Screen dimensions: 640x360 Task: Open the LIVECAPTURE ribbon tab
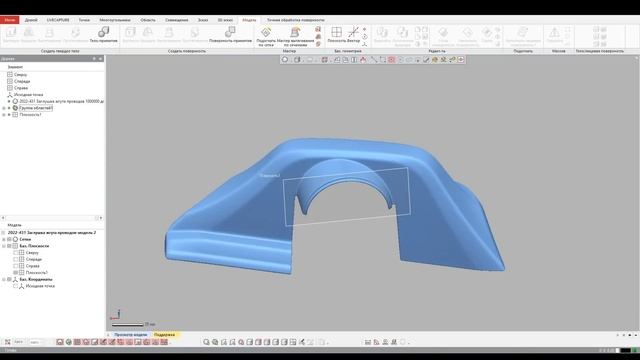58,20
